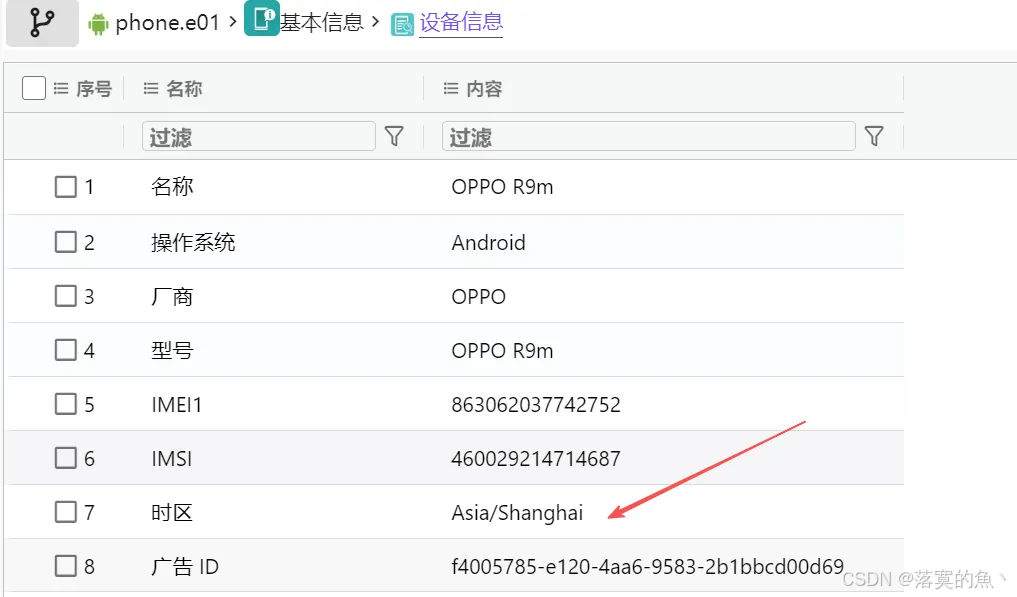Open the 名称 column menu icon
This screenshot has height=597, width=1017.
tap(150, 88)
